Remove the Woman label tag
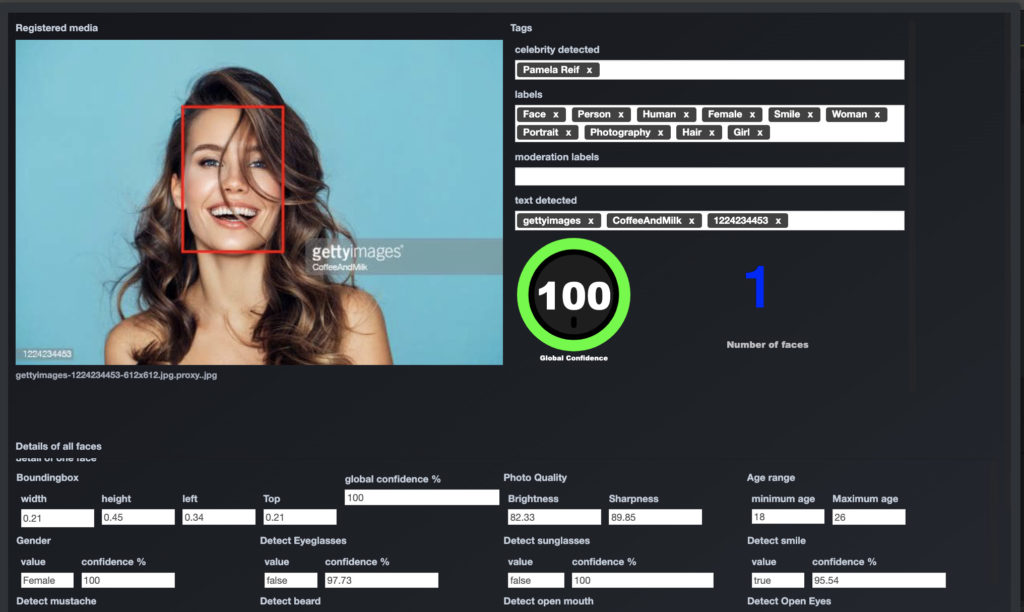1024x612 pixels. point(877,114)
